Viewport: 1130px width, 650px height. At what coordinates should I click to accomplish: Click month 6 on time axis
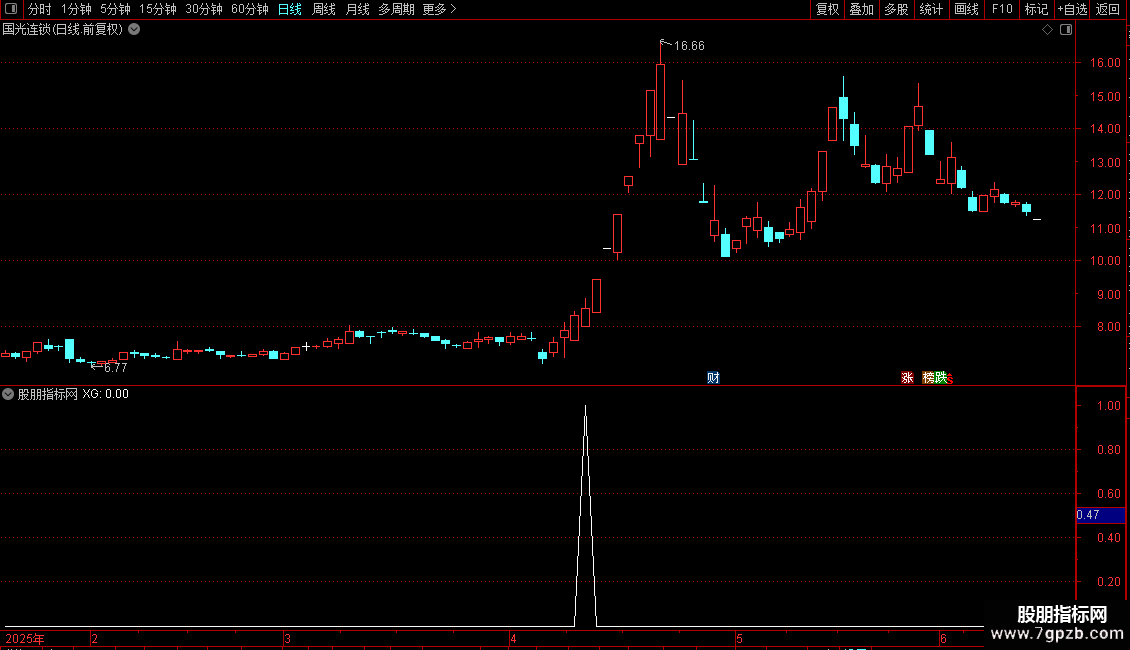943,639
